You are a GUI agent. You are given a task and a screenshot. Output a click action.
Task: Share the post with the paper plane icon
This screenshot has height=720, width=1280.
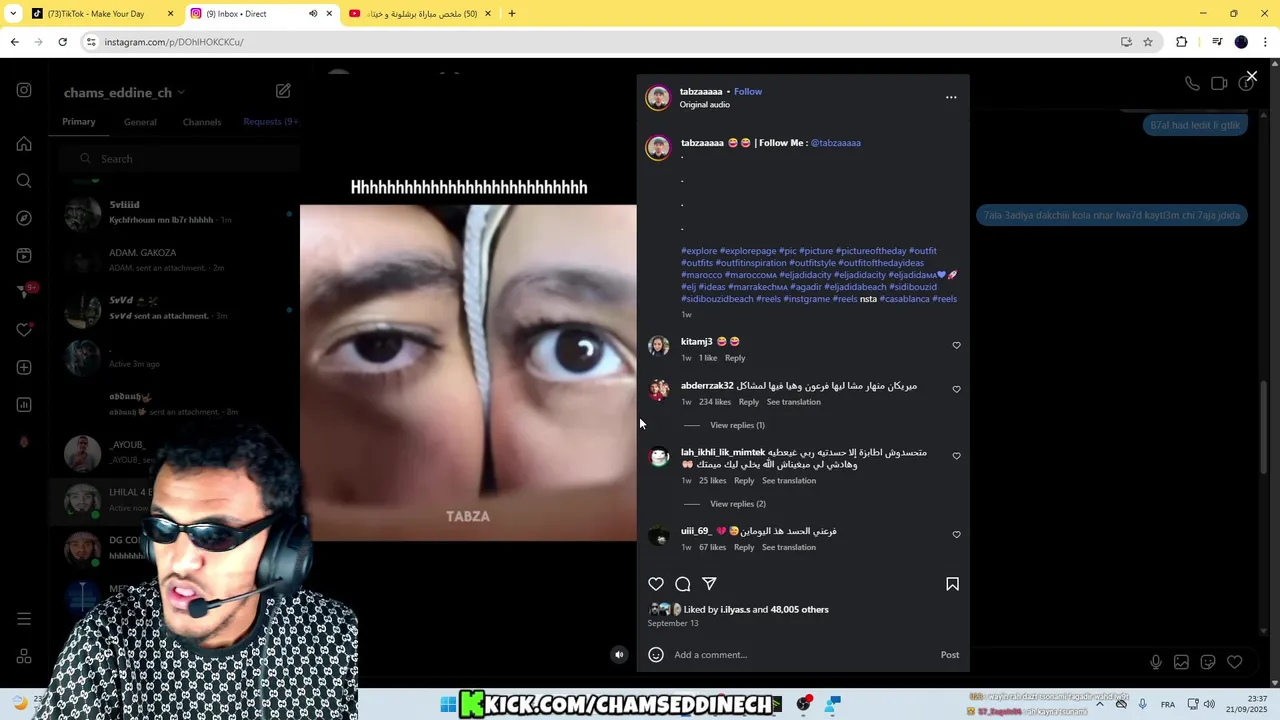click(x=709, y=584)
